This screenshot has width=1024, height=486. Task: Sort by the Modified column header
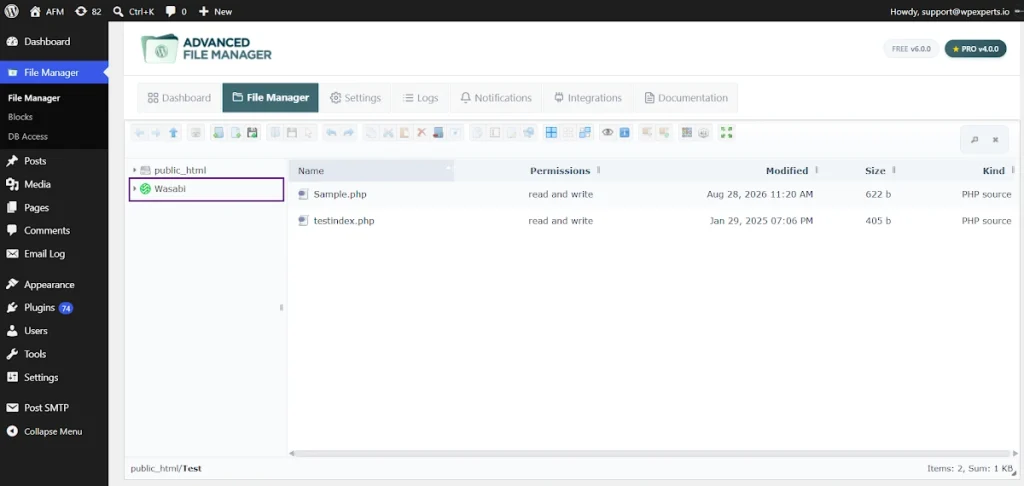[x=787, y=170]
